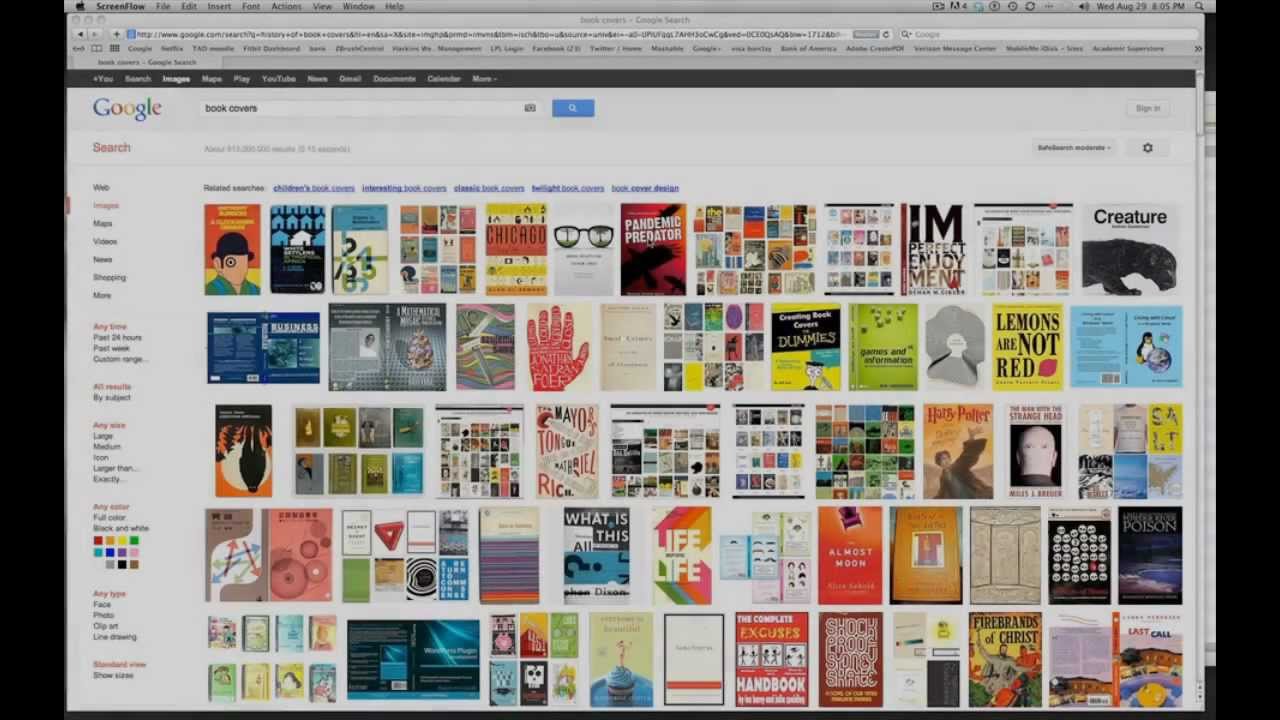Open the Window menu
This screenshot has height=720, width=1280.
coord(358,6)
